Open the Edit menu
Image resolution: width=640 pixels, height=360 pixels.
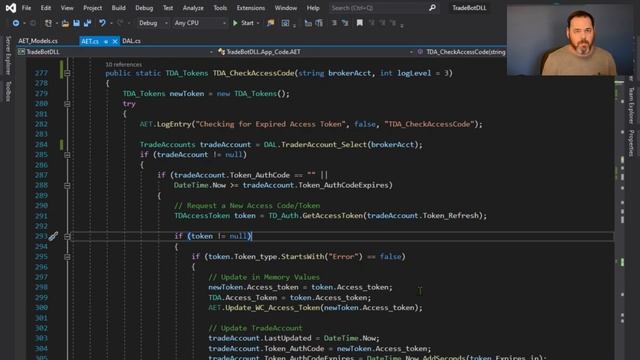pyautogui.click(x=46, y=8)
